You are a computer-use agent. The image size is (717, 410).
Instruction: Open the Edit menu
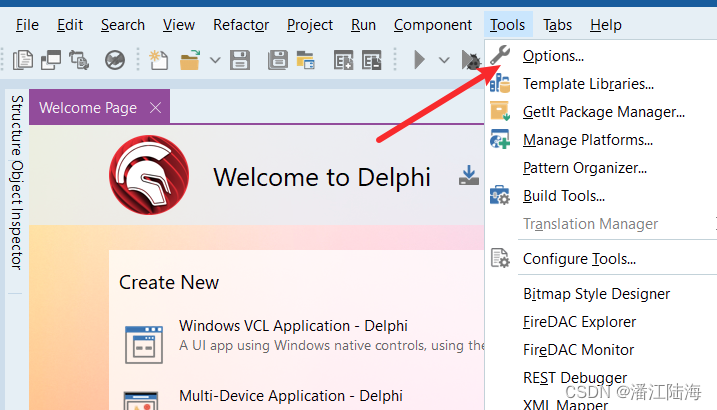click(x=70, y=25)
